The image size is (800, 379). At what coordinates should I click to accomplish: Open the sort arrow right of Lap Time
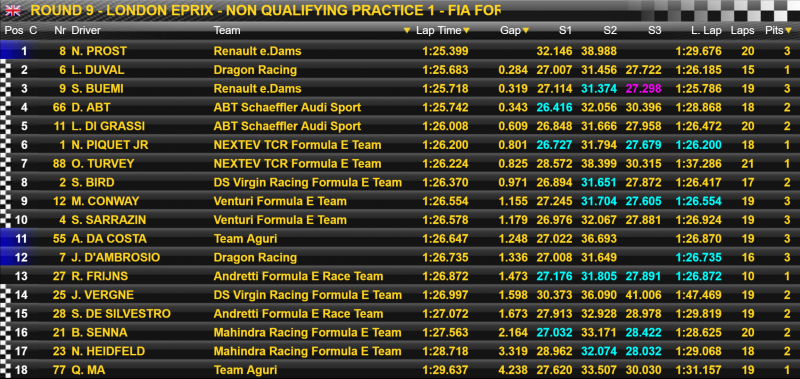click(466, 31)
